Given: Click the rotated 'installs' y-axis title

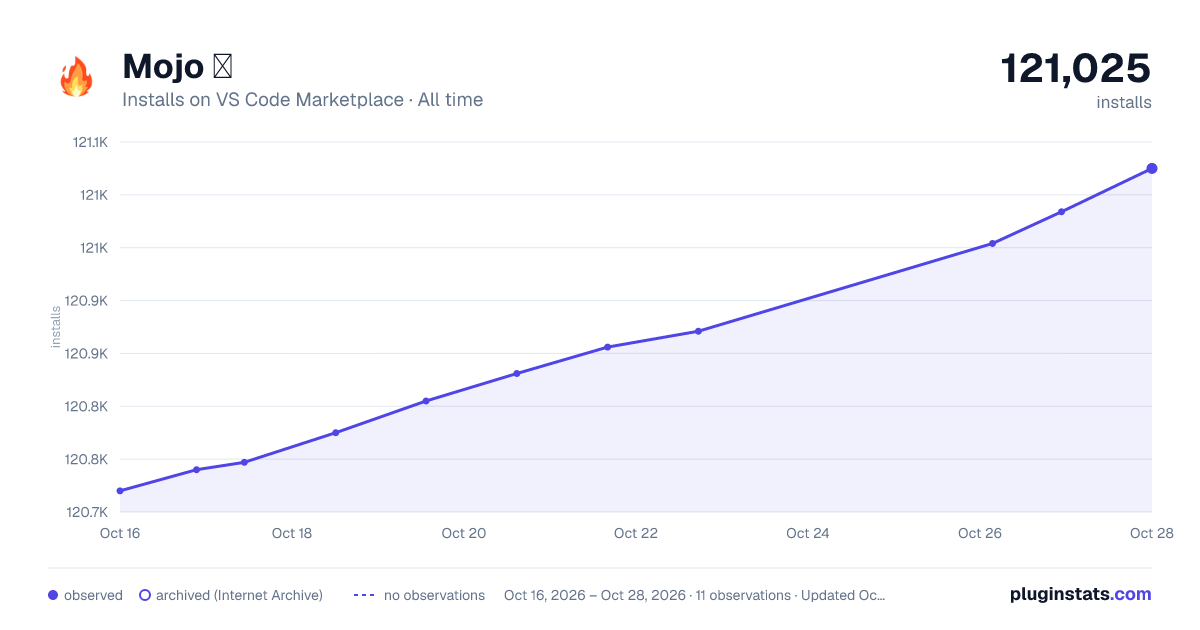Looking at the screenshot, I should tap(56, 327).
